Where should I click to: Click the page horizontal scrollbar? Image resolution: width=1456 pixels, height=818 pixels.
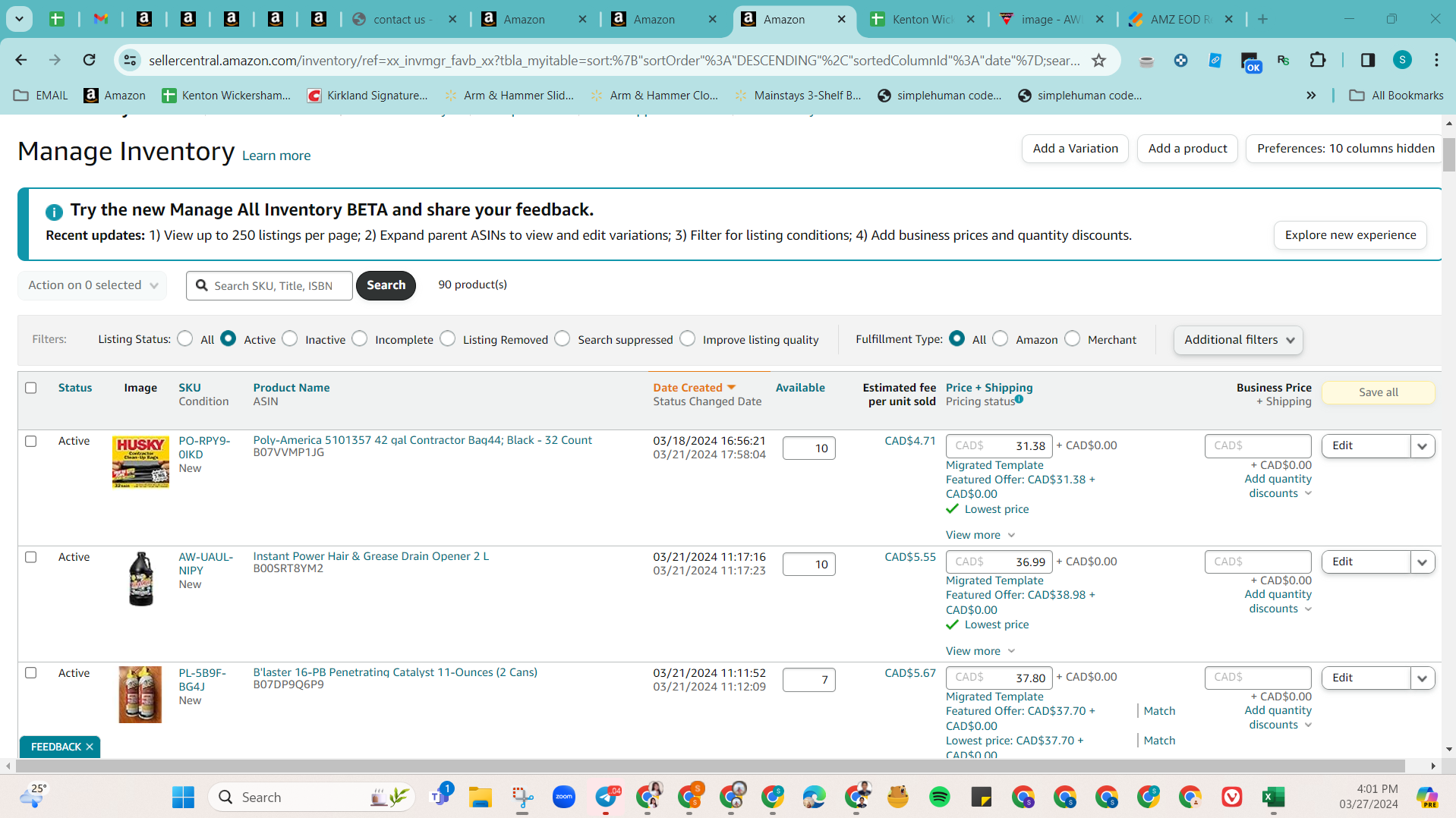[709, 766]
